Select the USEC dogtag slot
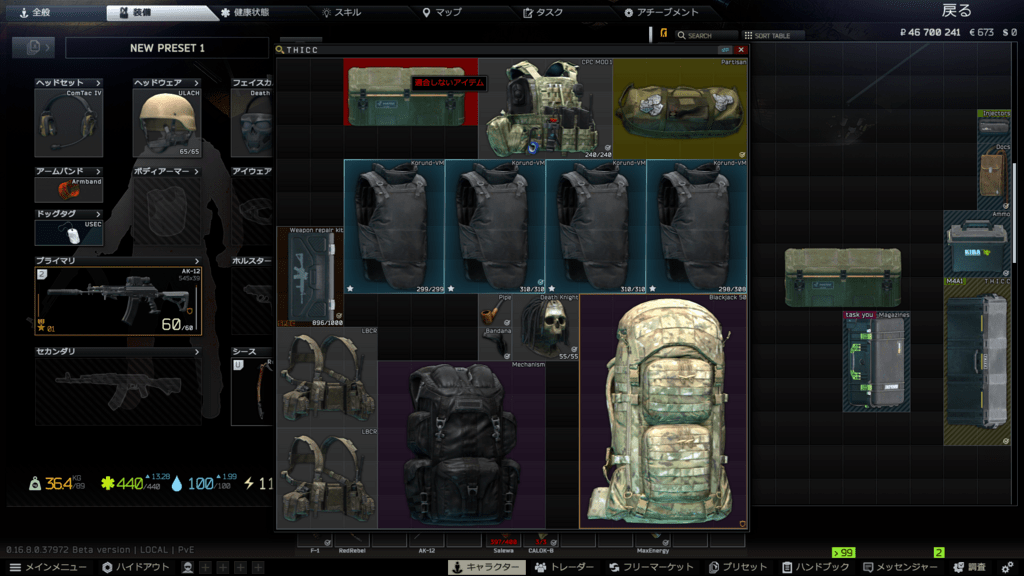 point(69,232)
